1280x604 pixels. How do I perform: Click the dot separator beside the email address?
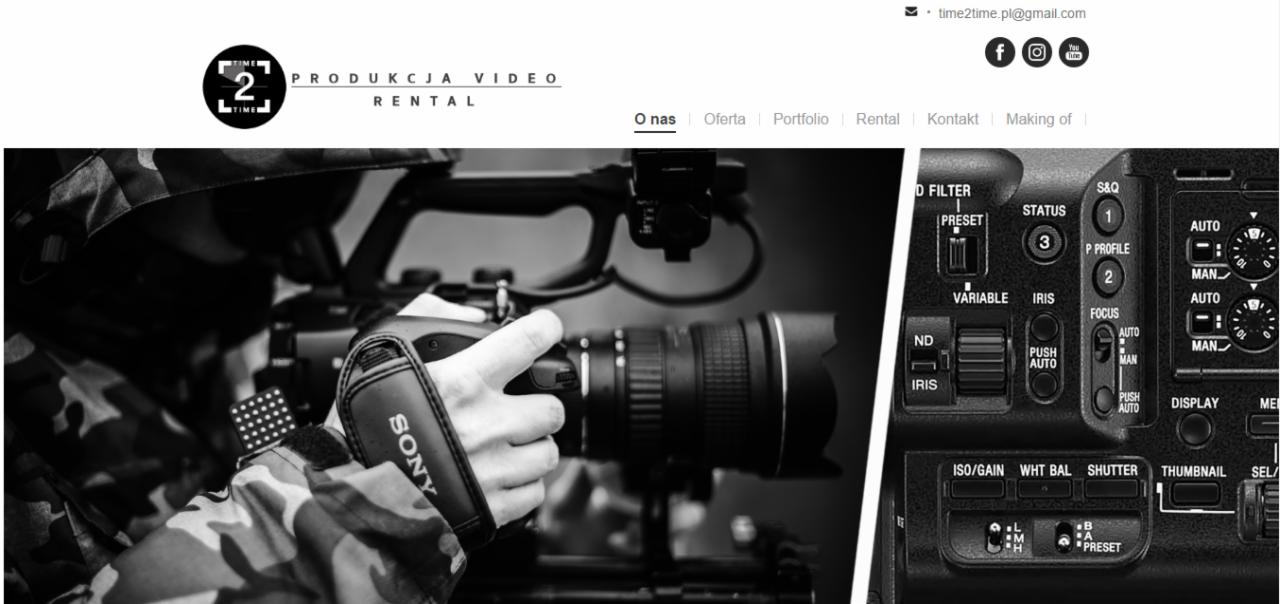point(928,13)
